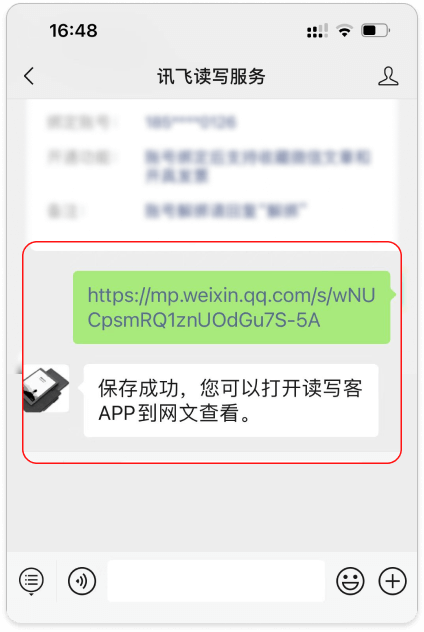The height and width of the screenshot is (632, 424).
Task: Tap the blurred phone number starting with 185
Action: pos(191,122)
